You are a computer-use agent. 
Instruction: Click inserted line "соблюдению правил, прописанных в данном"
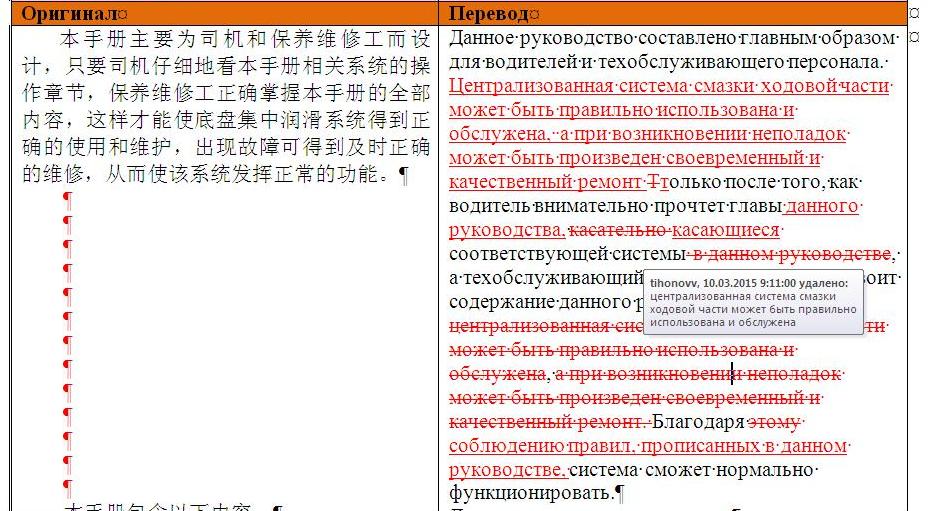click(648, 446)
